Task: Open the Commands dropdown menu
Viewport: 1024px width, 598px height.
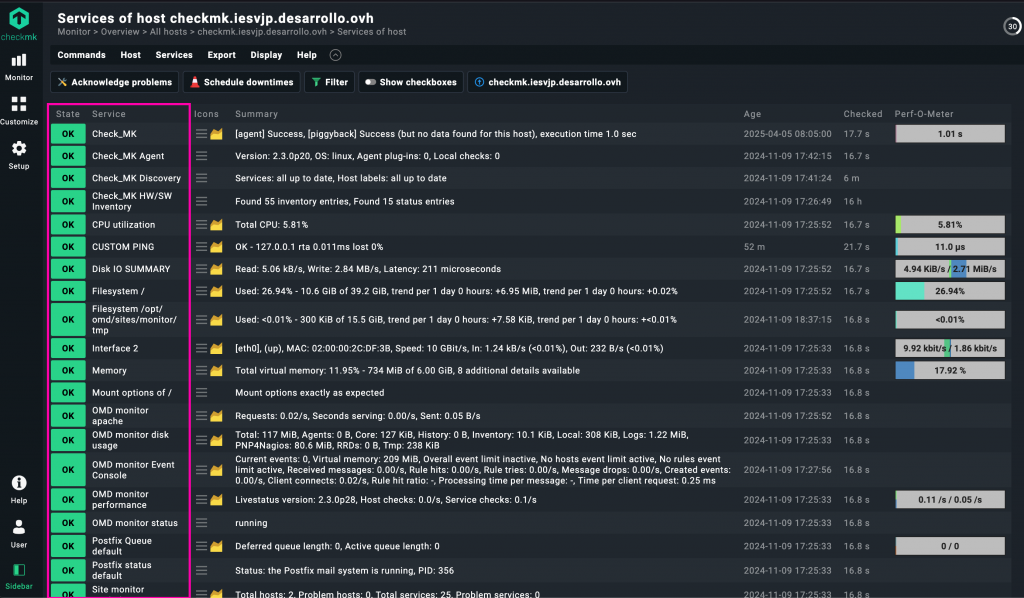Action: pyautogui.click(x=81, y=56)
